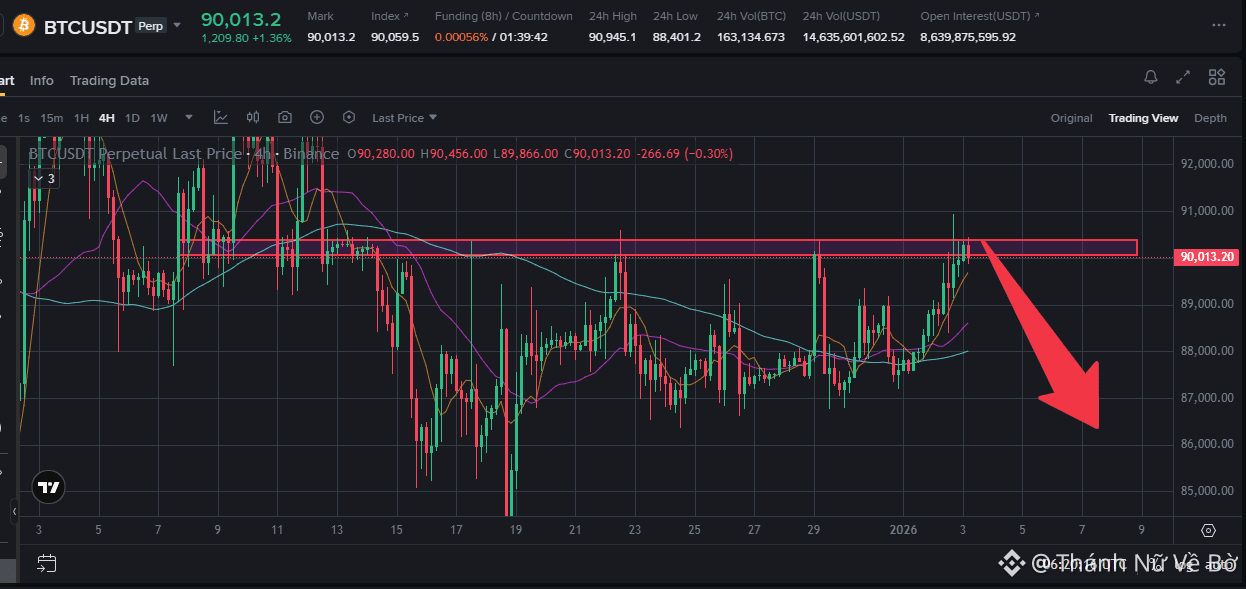Switch to the Trading View chart
Screen dimensions: 1246x589
coord(1143,118)
